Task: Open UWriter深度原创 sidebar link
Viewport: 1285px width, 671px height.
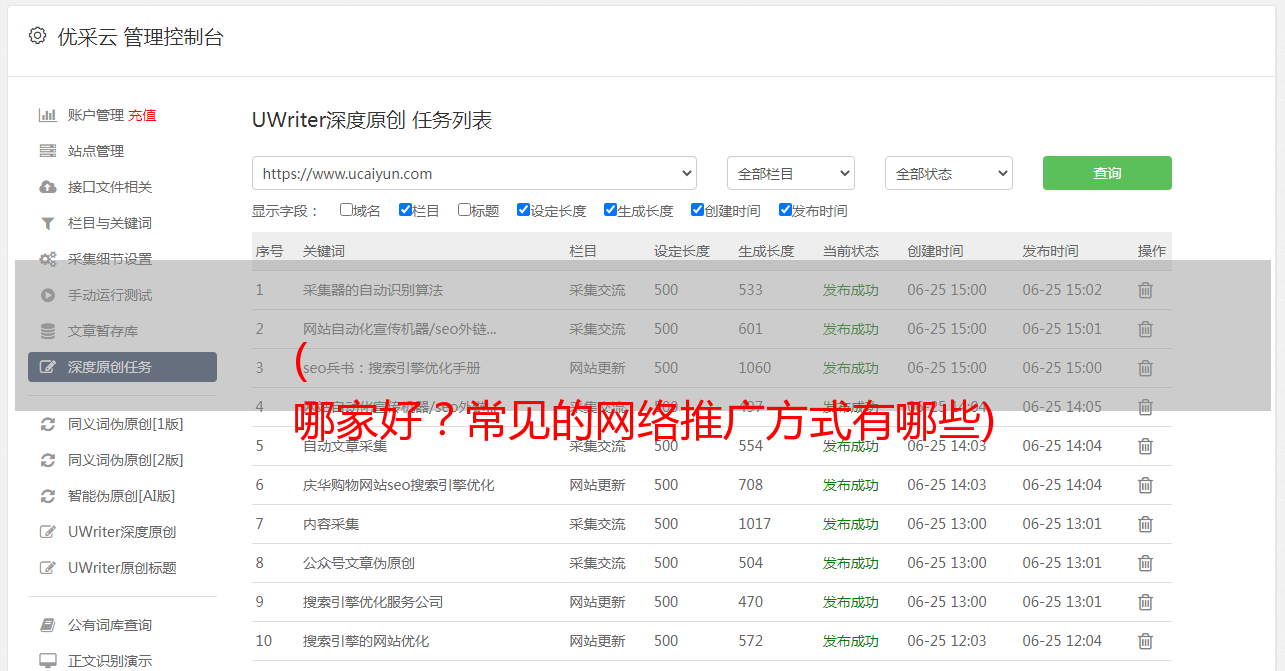Action: 122,532
